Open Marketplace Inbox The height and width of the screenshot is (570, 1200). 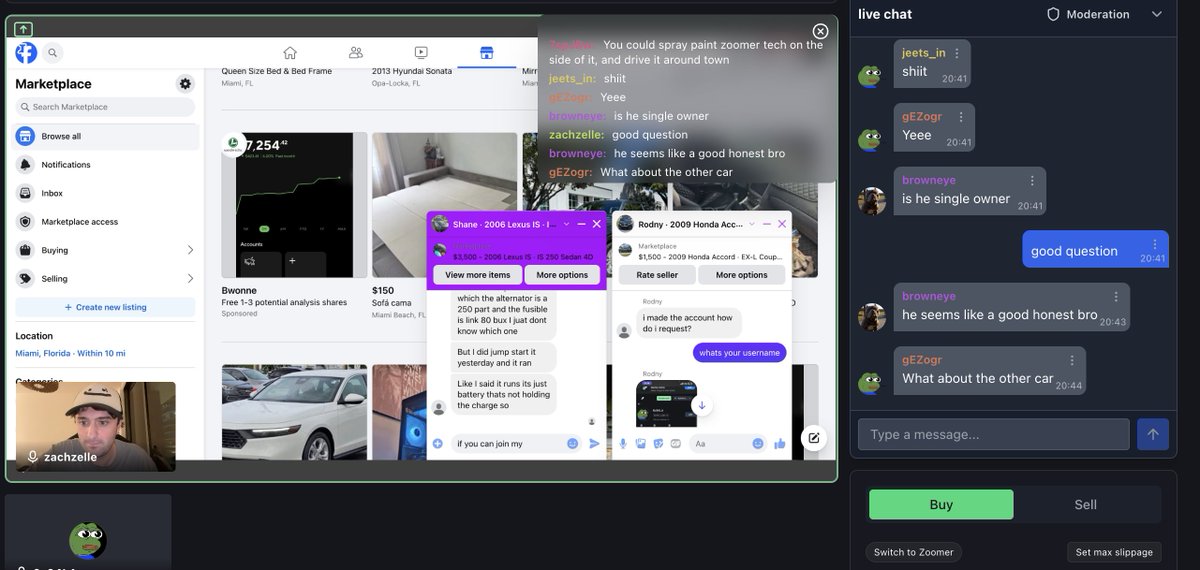(105, 193)
